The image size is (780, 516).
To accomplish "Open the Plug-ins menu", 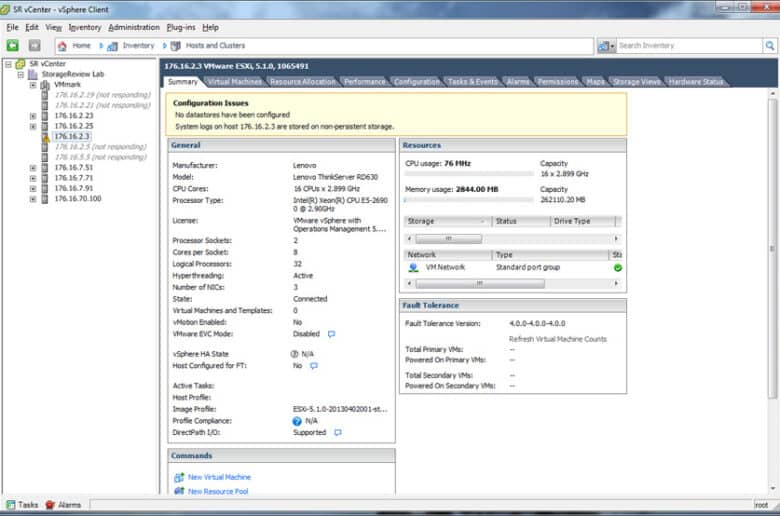I will tap(181, 27).
